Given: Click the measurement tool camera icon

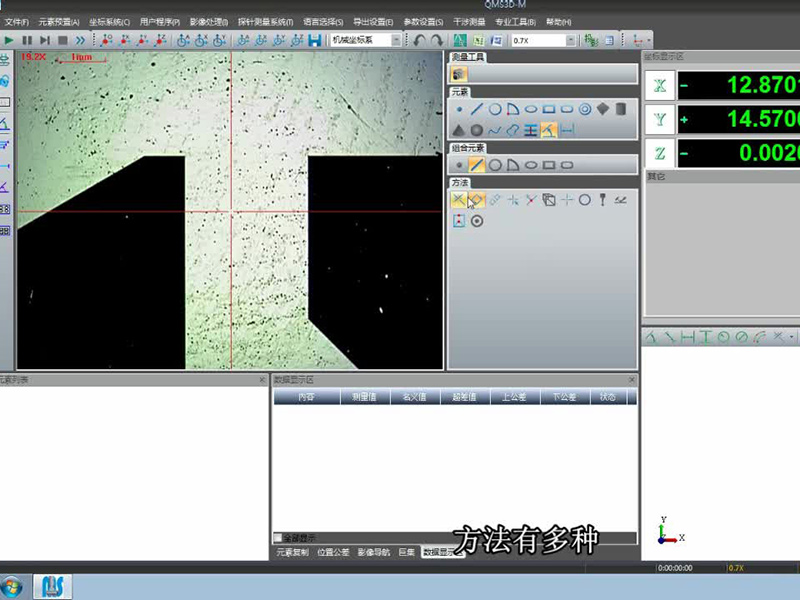Looking at the screenshot, I should point(459,74).
